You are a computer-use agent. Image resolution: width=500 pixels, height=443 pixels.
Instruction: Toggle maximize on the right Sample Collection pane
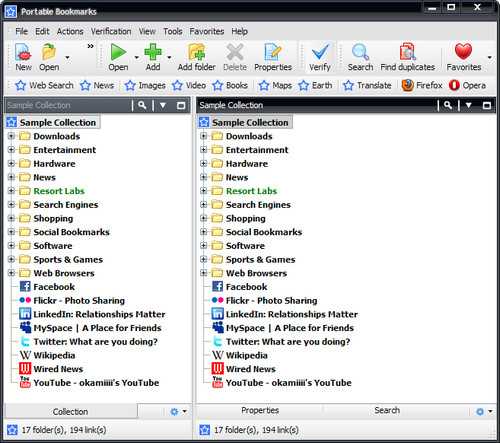point(487,106)
